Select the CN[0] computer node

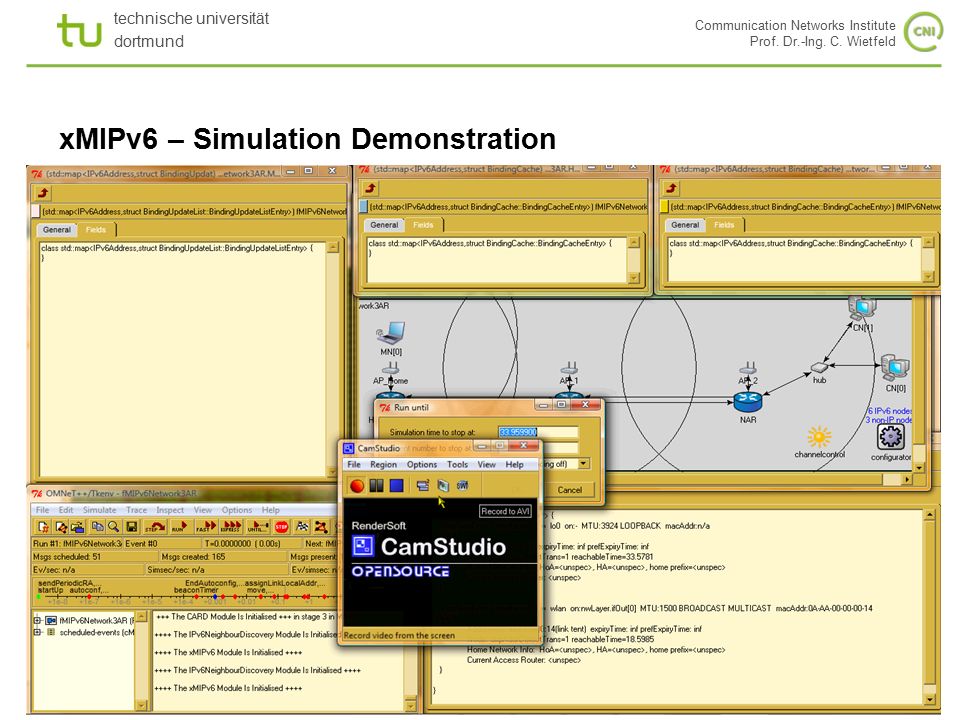pyautogui.click(x=895, y=367)
